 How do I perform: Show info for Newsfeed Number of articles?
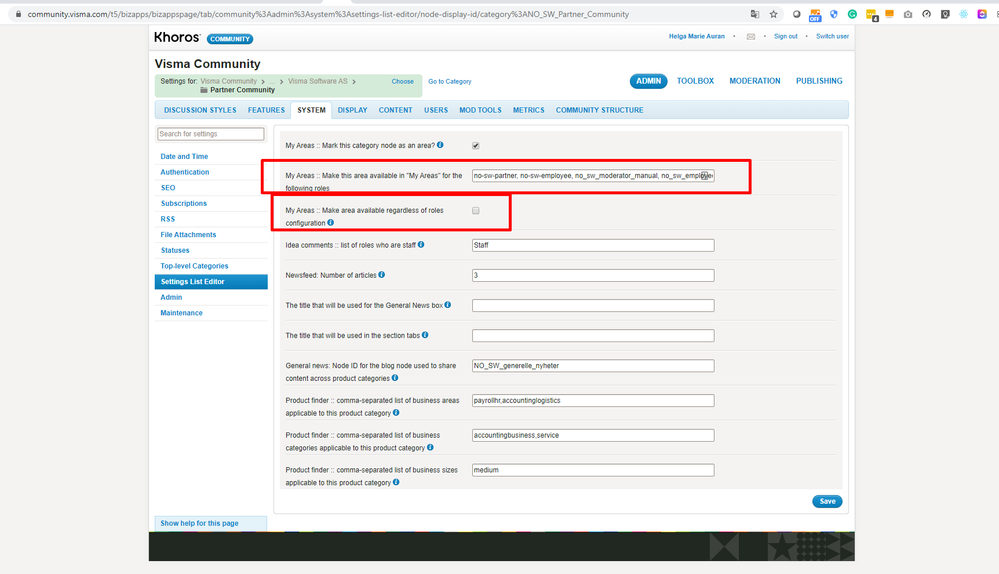pos(382,275)
